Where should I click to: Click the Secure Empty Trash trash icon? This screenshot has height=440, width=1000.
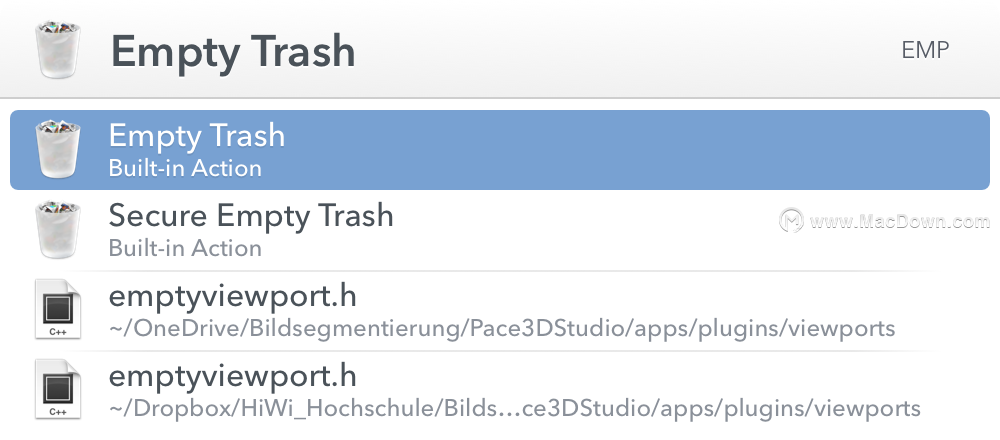point(58,230)
